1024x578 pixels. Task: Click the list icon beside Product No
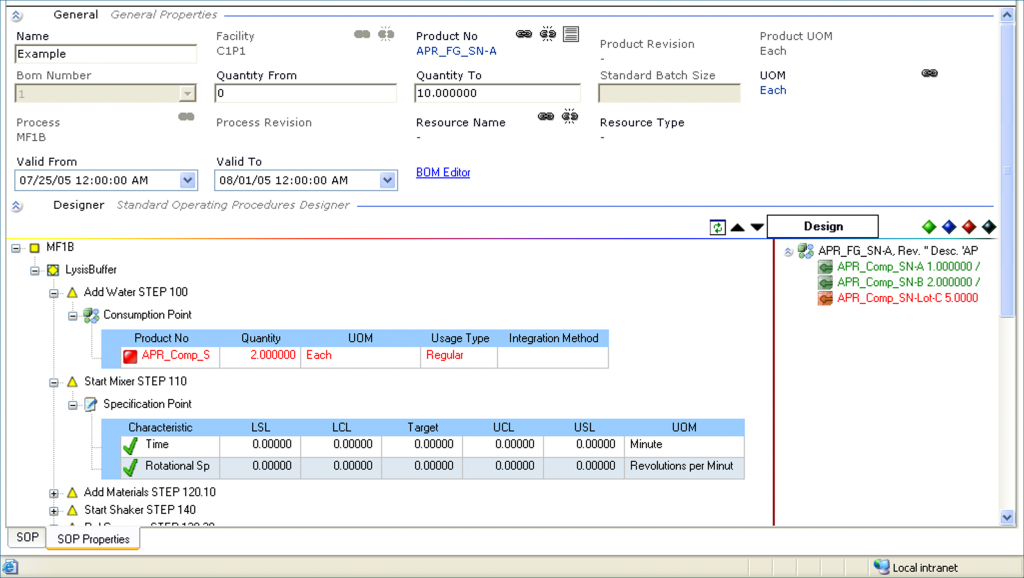pos(571,34)
